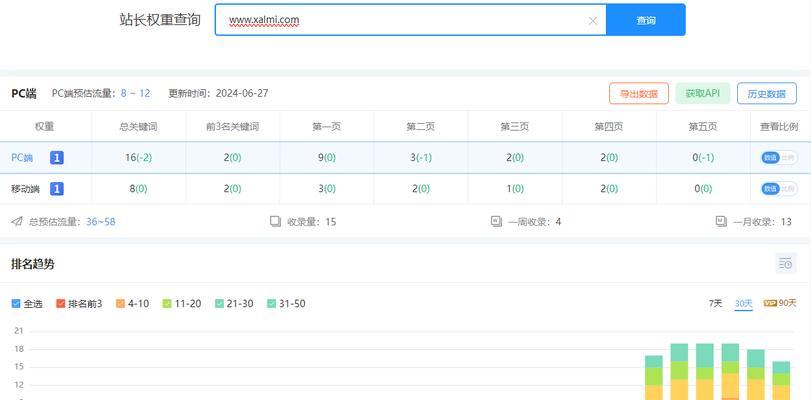Switch the trend range to VIP 90天
Image resolution: width=811 pixels, height=400 pixels.
click(x=780, y=303)
